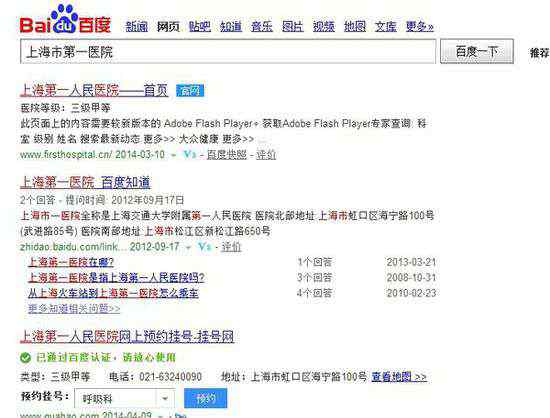Click the Baidu paw logo
Viewport: 550px width, 418px height.
point(65,19)
